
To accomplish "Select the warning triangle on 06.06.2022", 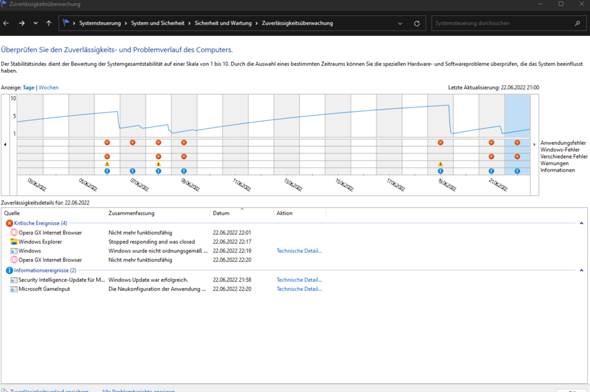I will click(107, 164).
